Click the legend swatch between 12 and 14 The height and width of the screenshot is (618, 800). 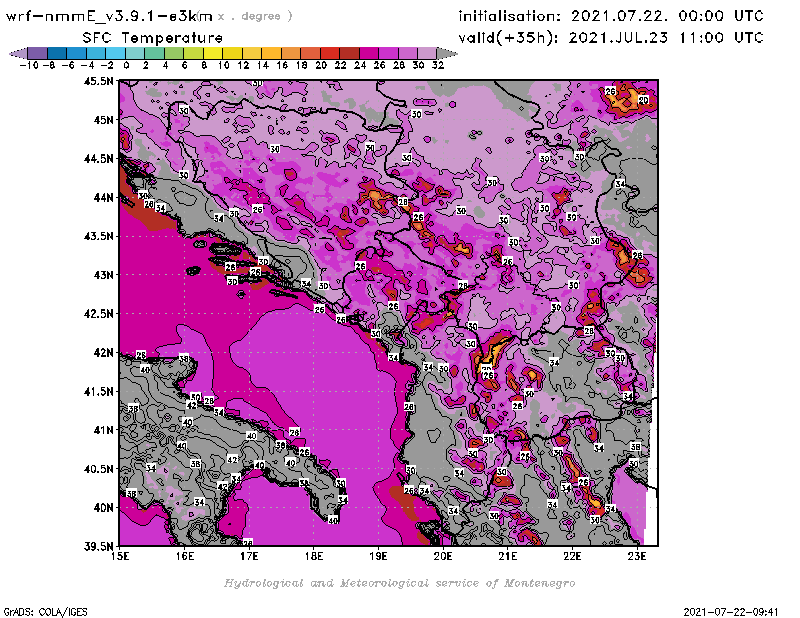[252, 53]
